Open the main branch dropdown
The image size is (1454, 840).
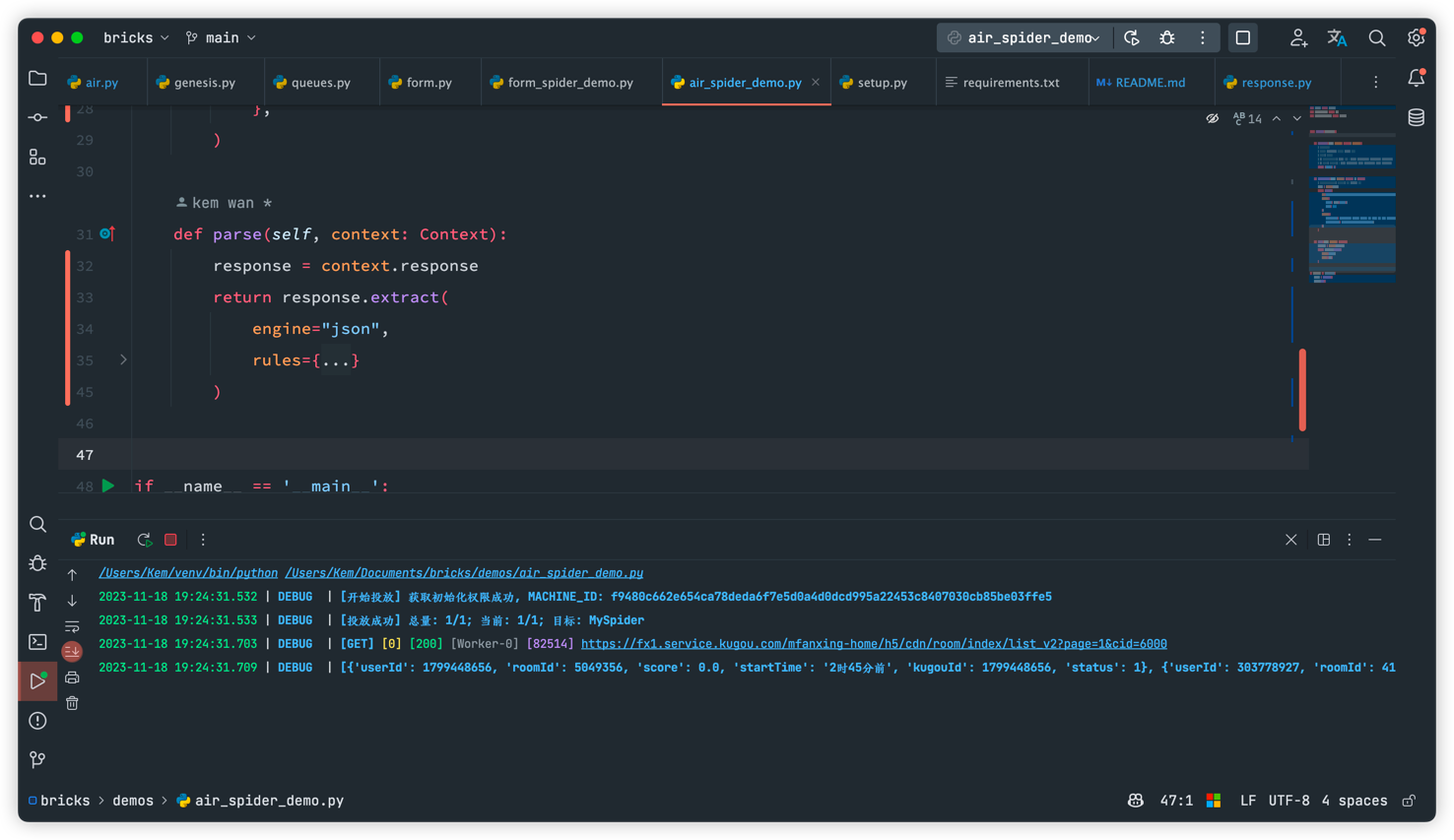221,37
